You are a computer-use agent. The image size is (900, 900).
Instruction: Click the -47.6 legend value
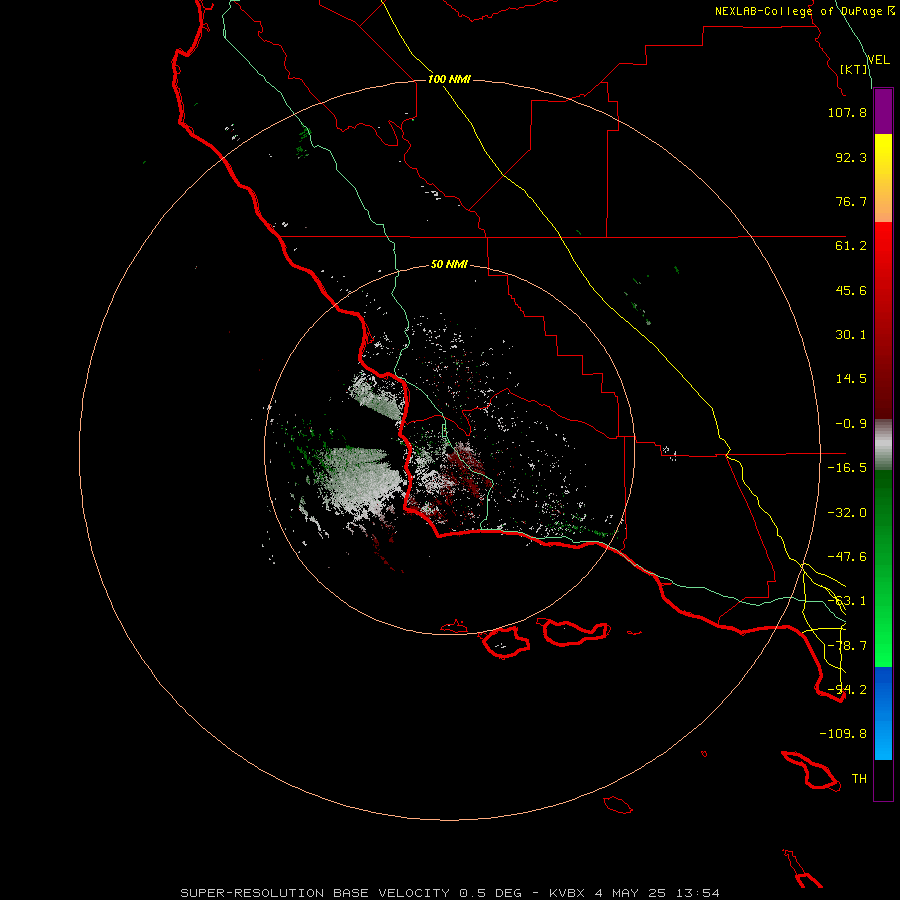(x=847, y=557)
